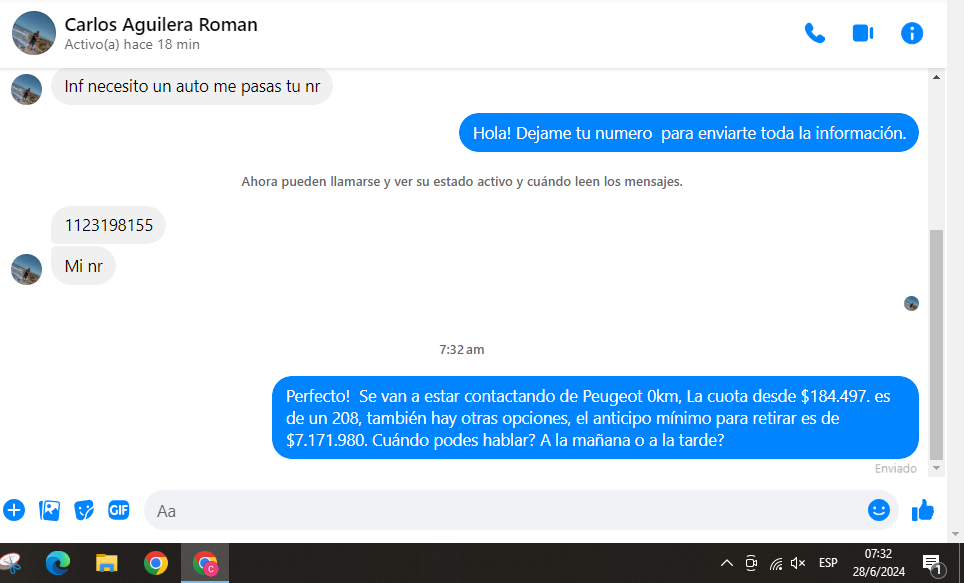Open the emoji picker in message box
This screenshot has height=583, width=964.
(x=879, y=510)
